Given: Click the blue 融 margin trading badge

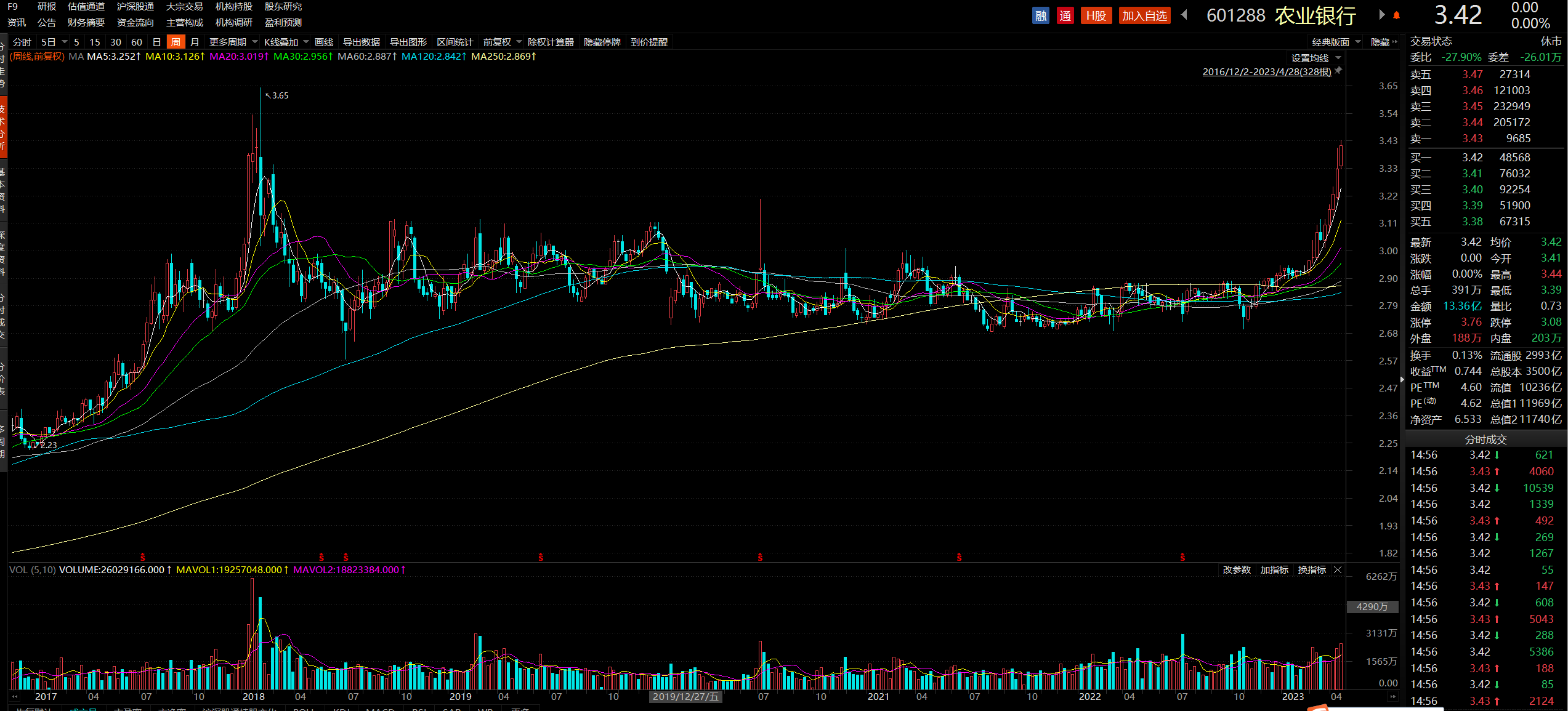Looking at the screenshot, I should pyautogui.click(x=1040, y=16).
